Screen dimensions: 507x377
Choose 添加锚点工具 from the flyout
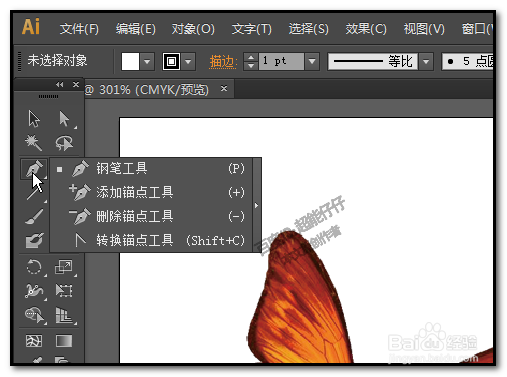coord(151,193)
